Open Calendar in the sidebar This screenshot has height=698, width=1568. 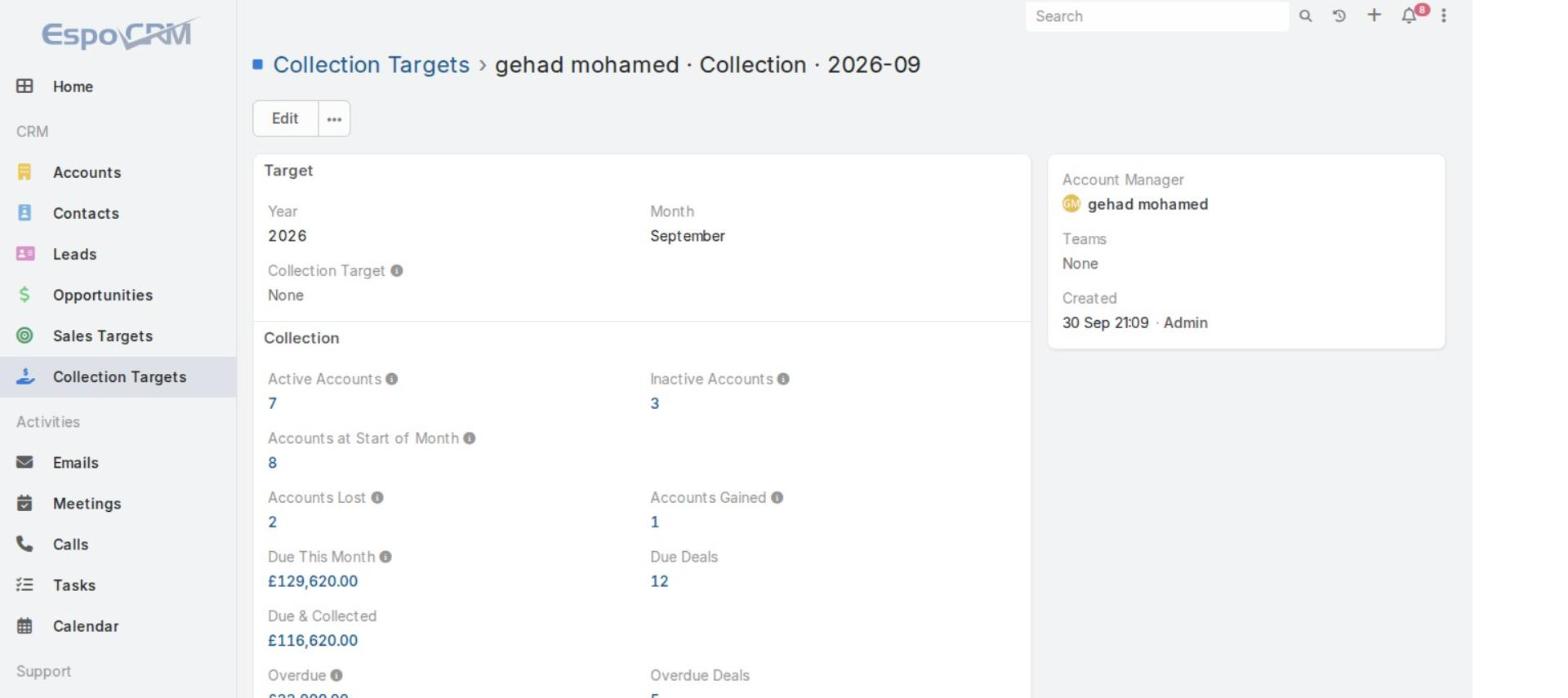coord(86,626)
